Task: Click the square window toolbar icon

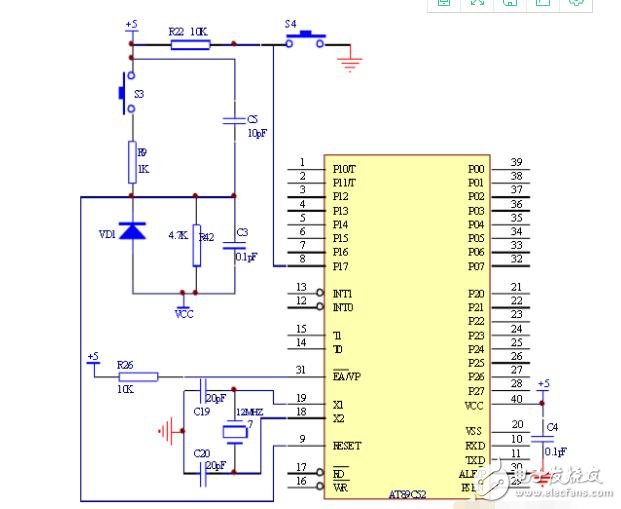Action: (x=543, y=3)
